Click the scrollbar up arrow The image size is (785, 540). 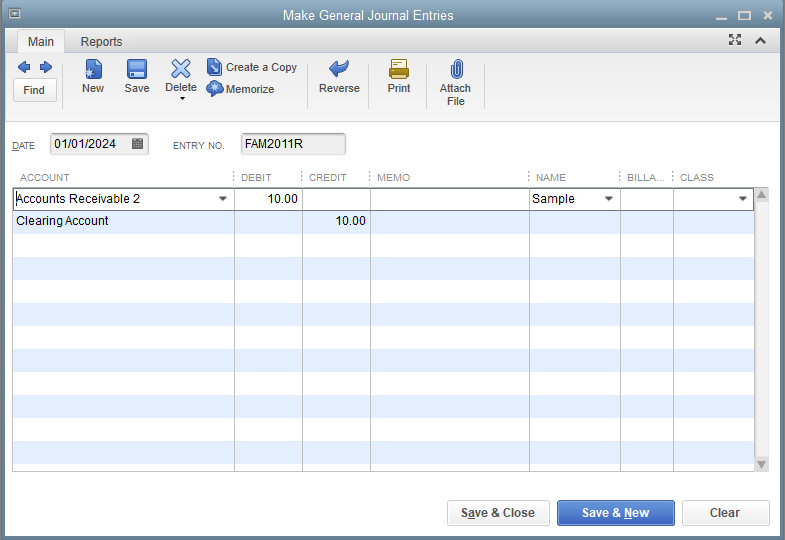pos(761,195)
